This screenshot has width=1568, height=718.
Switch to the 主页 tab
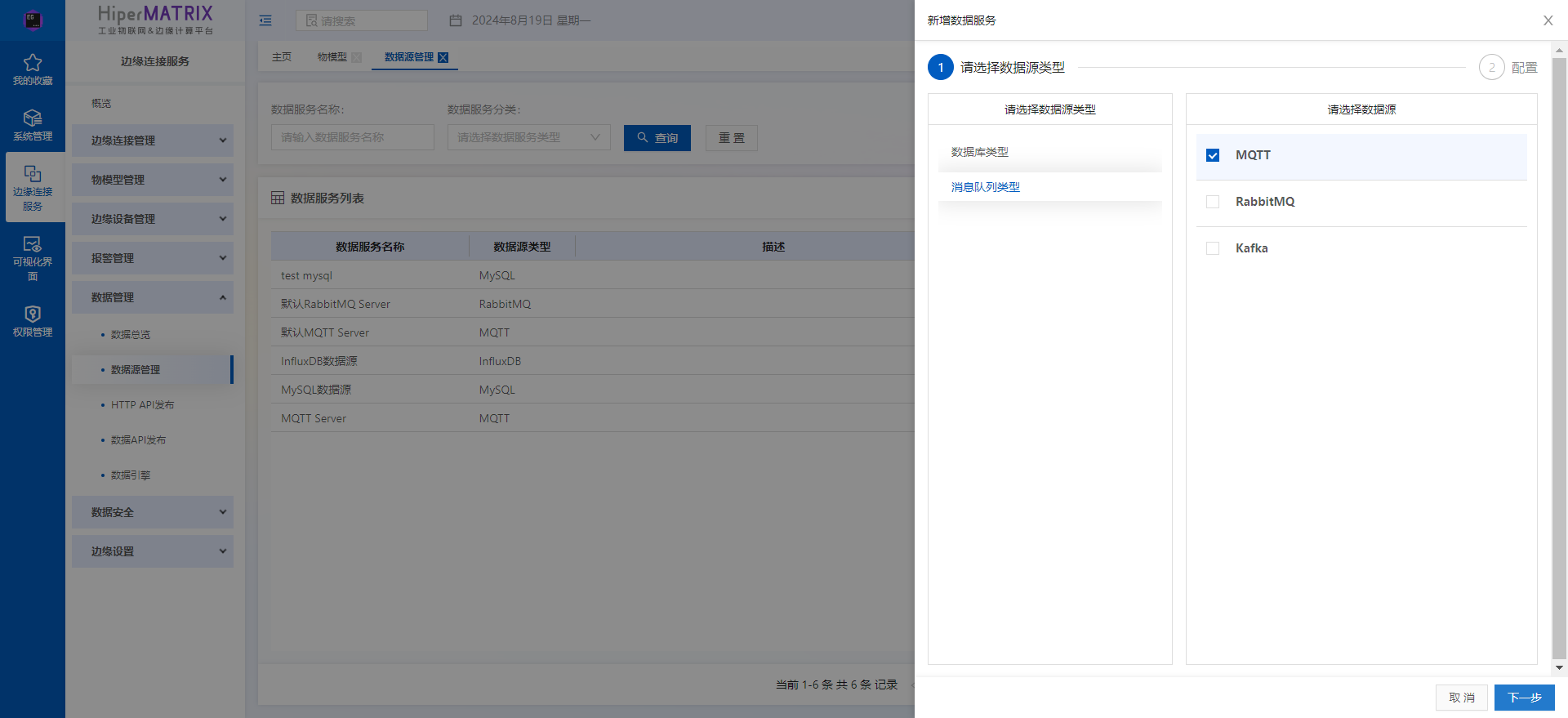pyautogui.click(x=282, y=57)
